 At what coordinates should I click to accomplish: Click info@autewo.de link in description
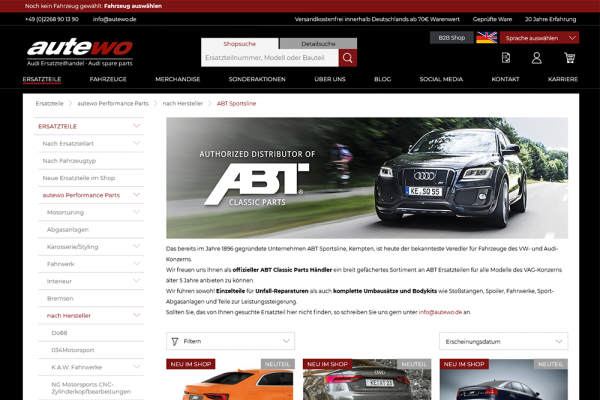[440, 312]
